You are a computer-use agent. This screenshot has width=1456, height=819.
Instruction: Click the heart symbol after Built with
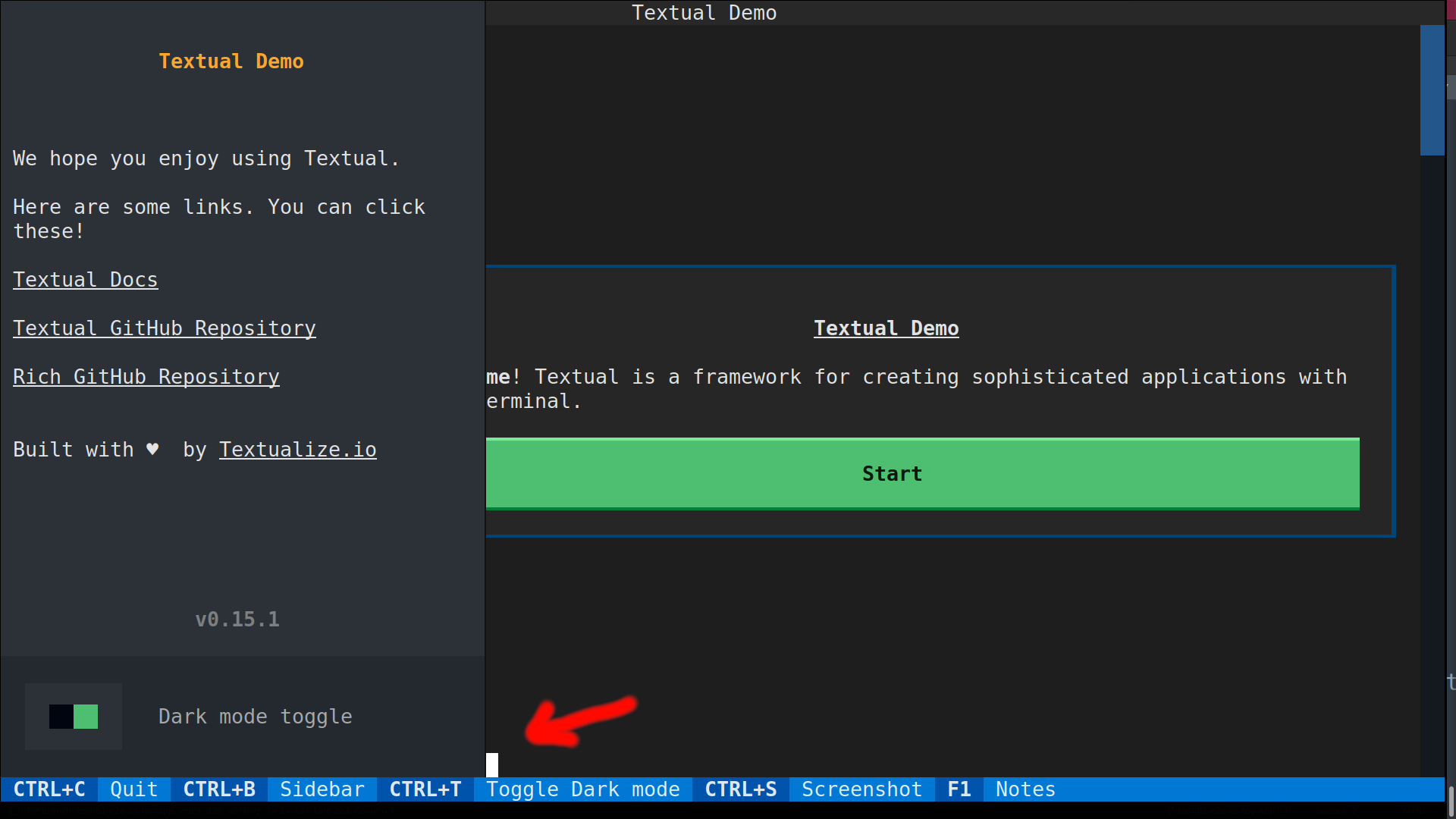pyautogui.click(x=152, y=450)
